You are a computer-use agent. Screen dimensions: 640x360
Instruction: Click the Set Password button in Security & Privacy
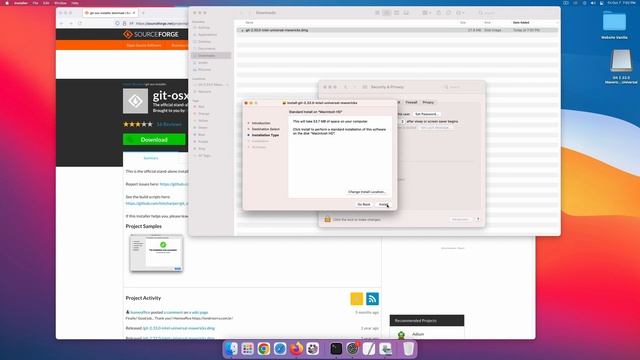pyautogui.click(x=426, y=114)
